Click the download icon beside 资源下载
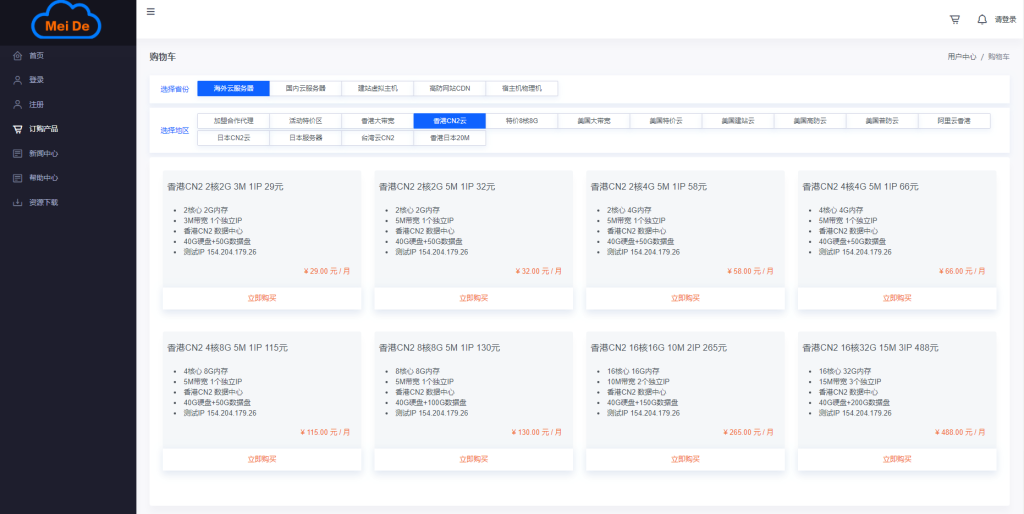This screenshot has width=1024, height=514. [x=17, y=202]
